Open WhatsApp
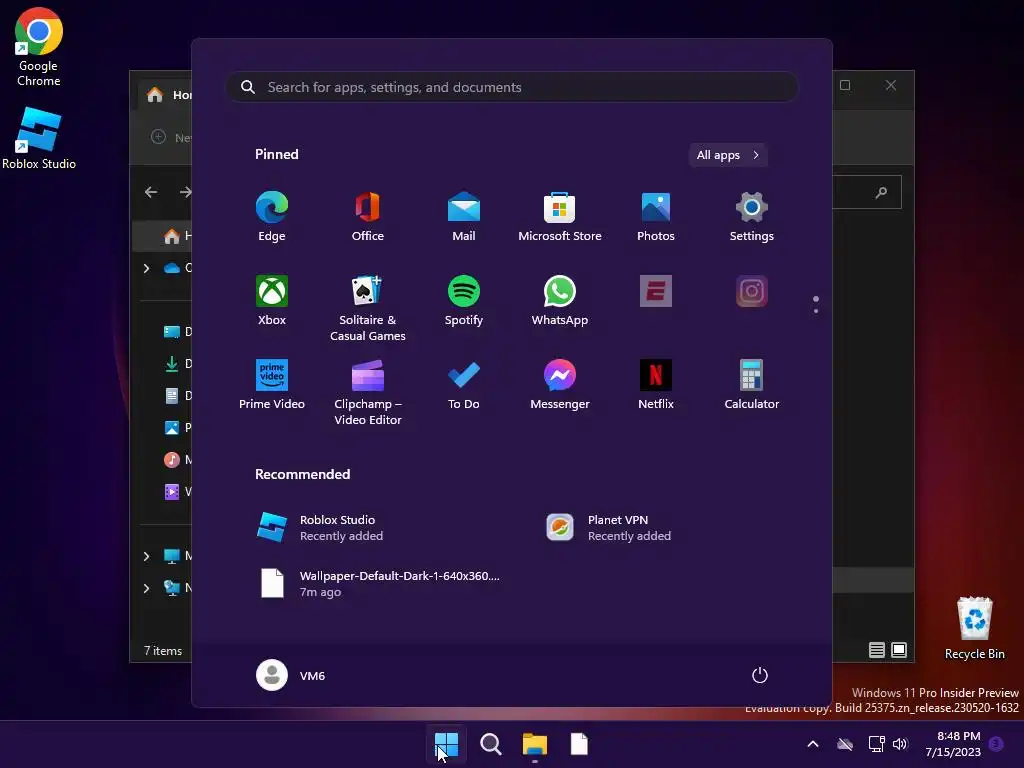This screenshot has width=1024, height=768. point(560,301)
